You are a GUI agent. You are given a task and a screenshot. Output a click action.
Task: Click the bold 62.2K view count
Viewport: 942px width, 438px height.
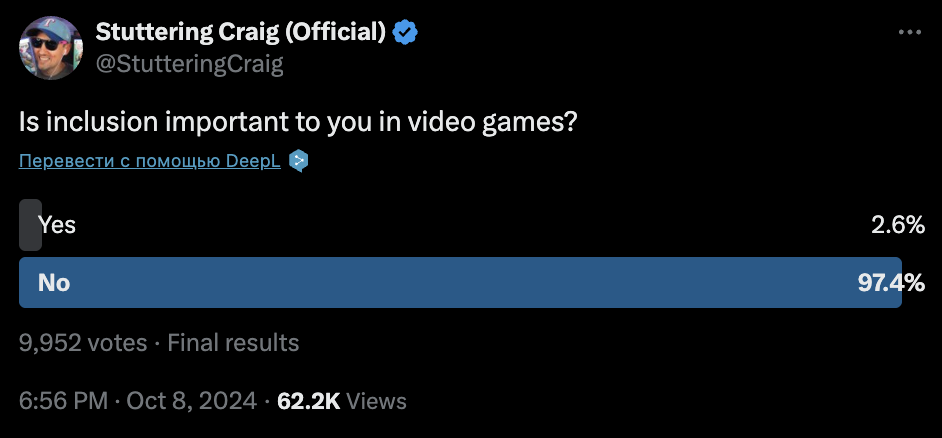[309, 401]
